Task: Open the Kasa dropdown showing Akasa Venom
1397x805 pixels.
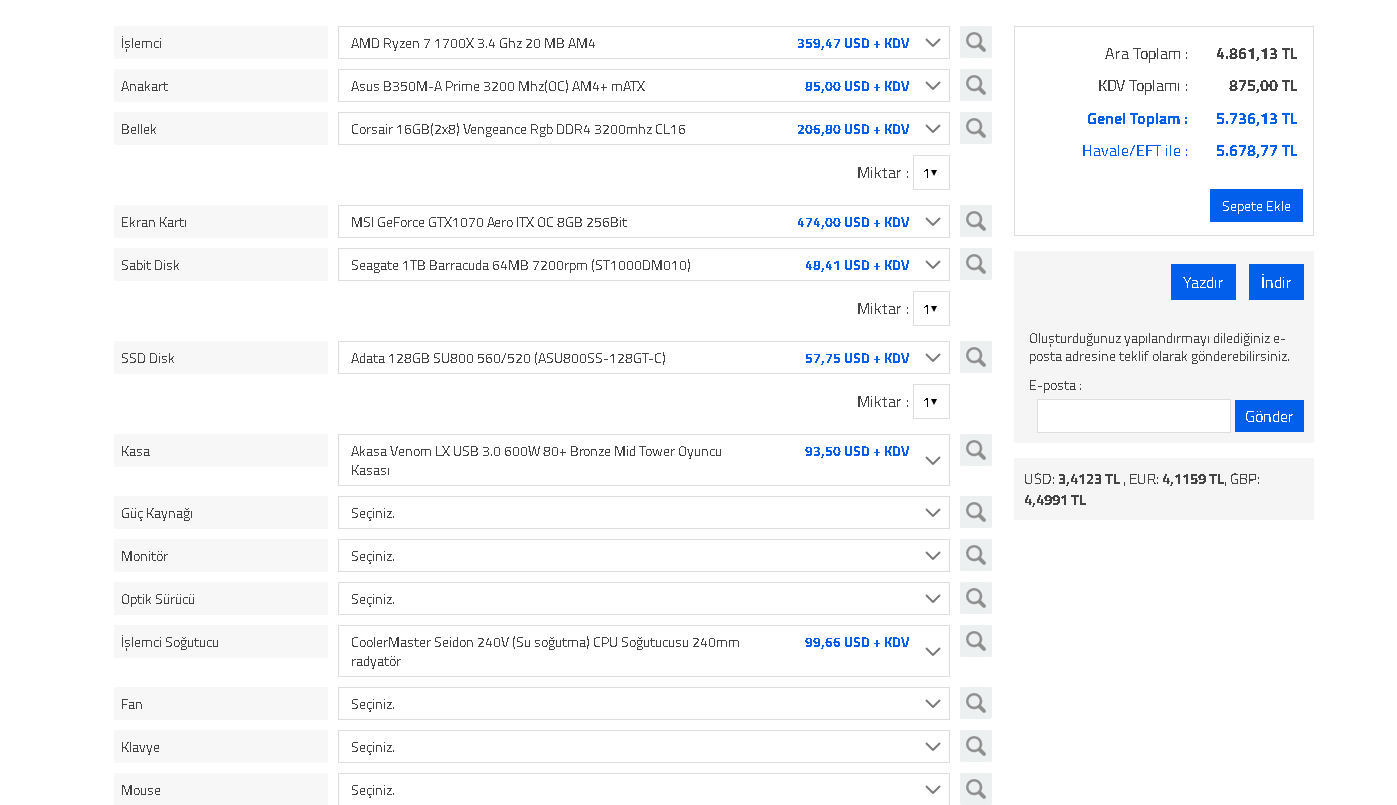Action: [644, 460]
